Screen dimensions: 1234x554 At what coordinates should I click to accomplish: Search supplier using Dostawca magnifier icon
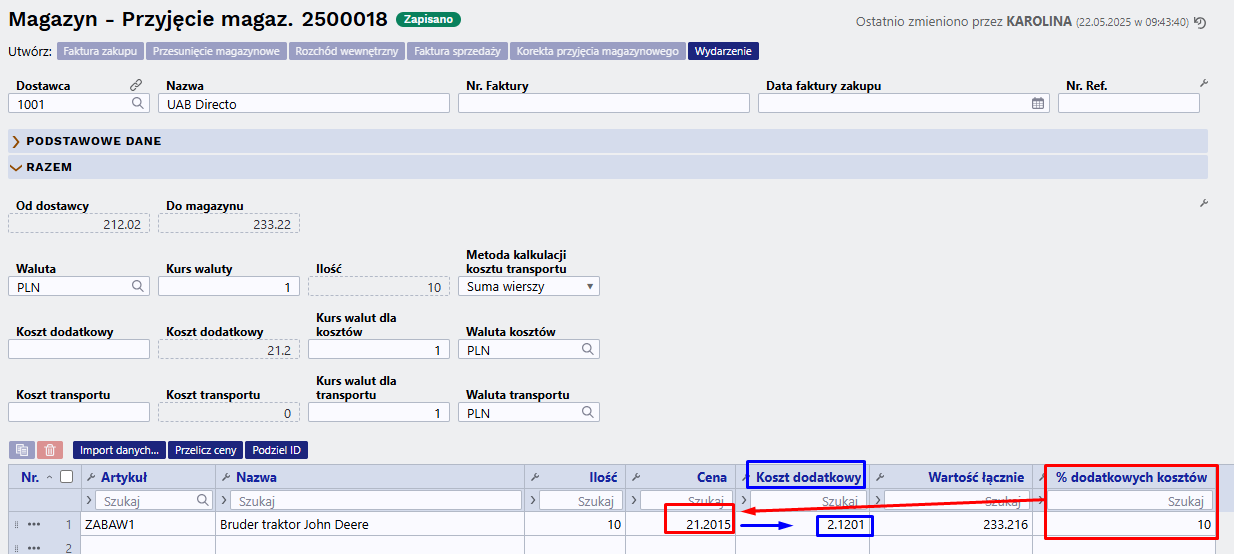pos(137,103)
